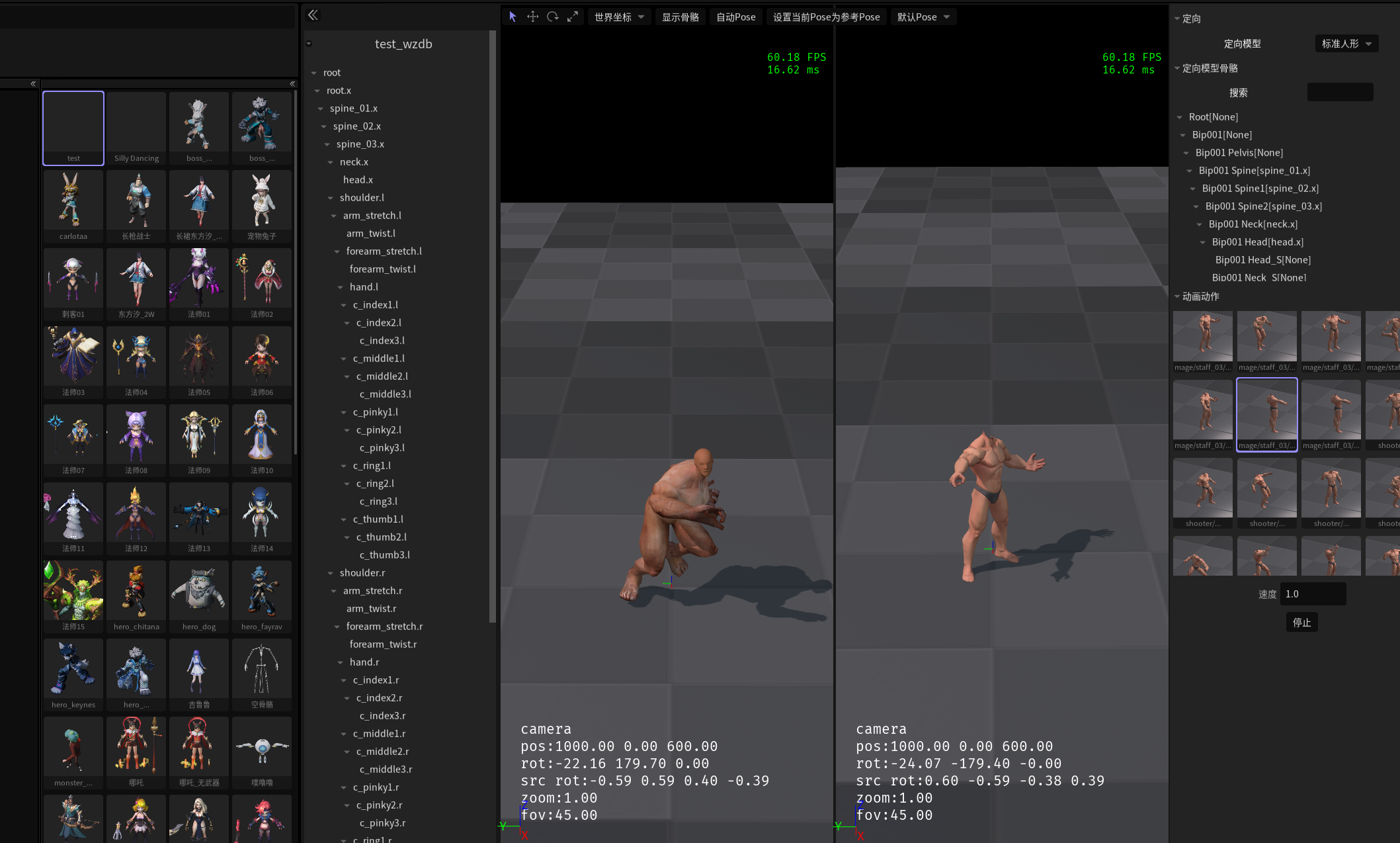Image resolution: width=1400 pixels, height=843 pixels.
Task: Select the hero_dog character thumbnail
Action: [x=199, y=597]
